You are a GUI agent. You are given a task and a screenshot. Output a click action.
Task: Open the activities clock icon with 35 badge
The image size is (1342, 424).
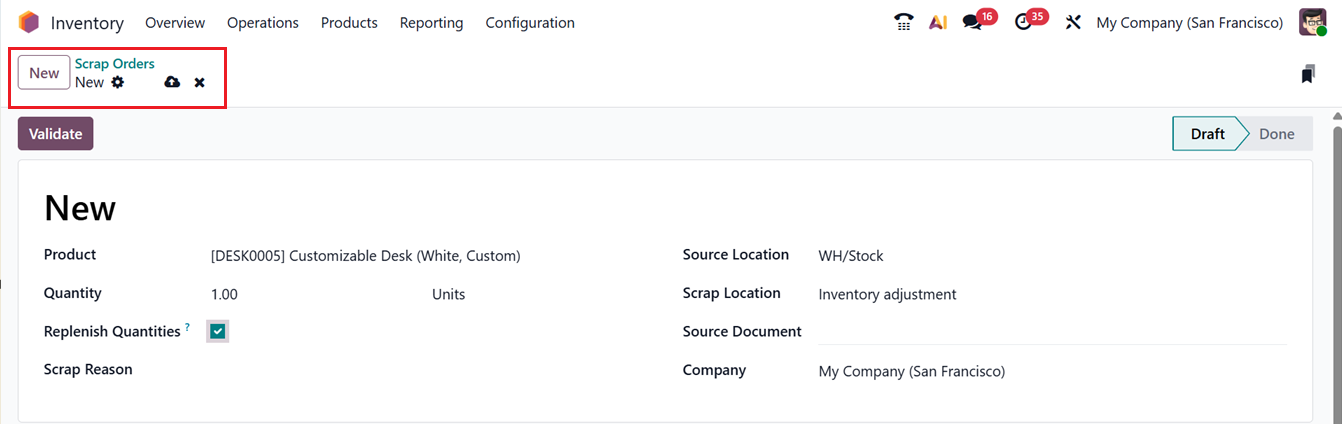(1023, 22)
